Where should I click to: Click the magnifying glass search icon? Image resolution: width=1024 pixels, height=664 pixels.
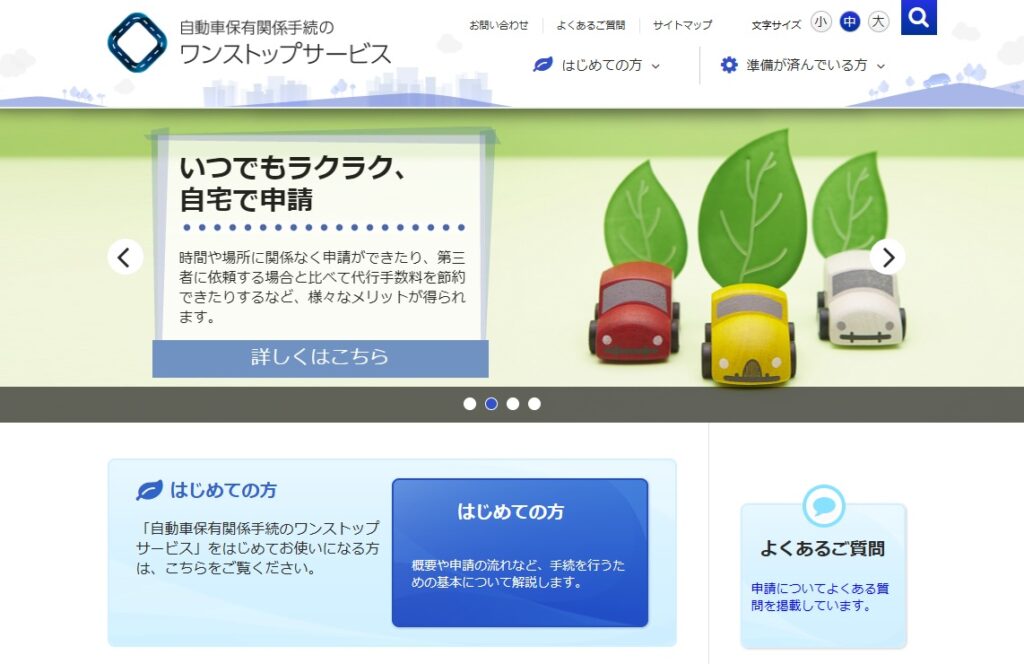point(918,17)
